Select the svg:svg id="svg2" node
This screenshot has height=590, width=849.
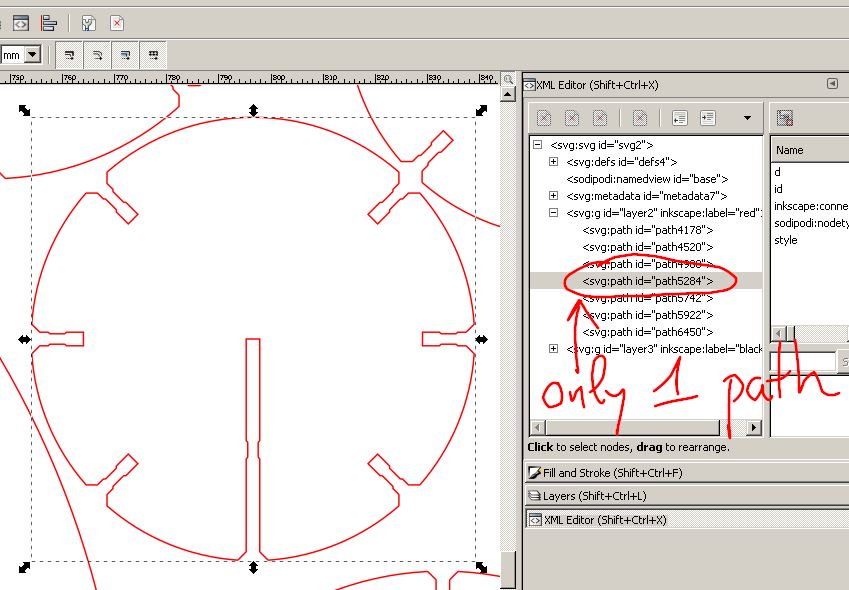point(602,145)
